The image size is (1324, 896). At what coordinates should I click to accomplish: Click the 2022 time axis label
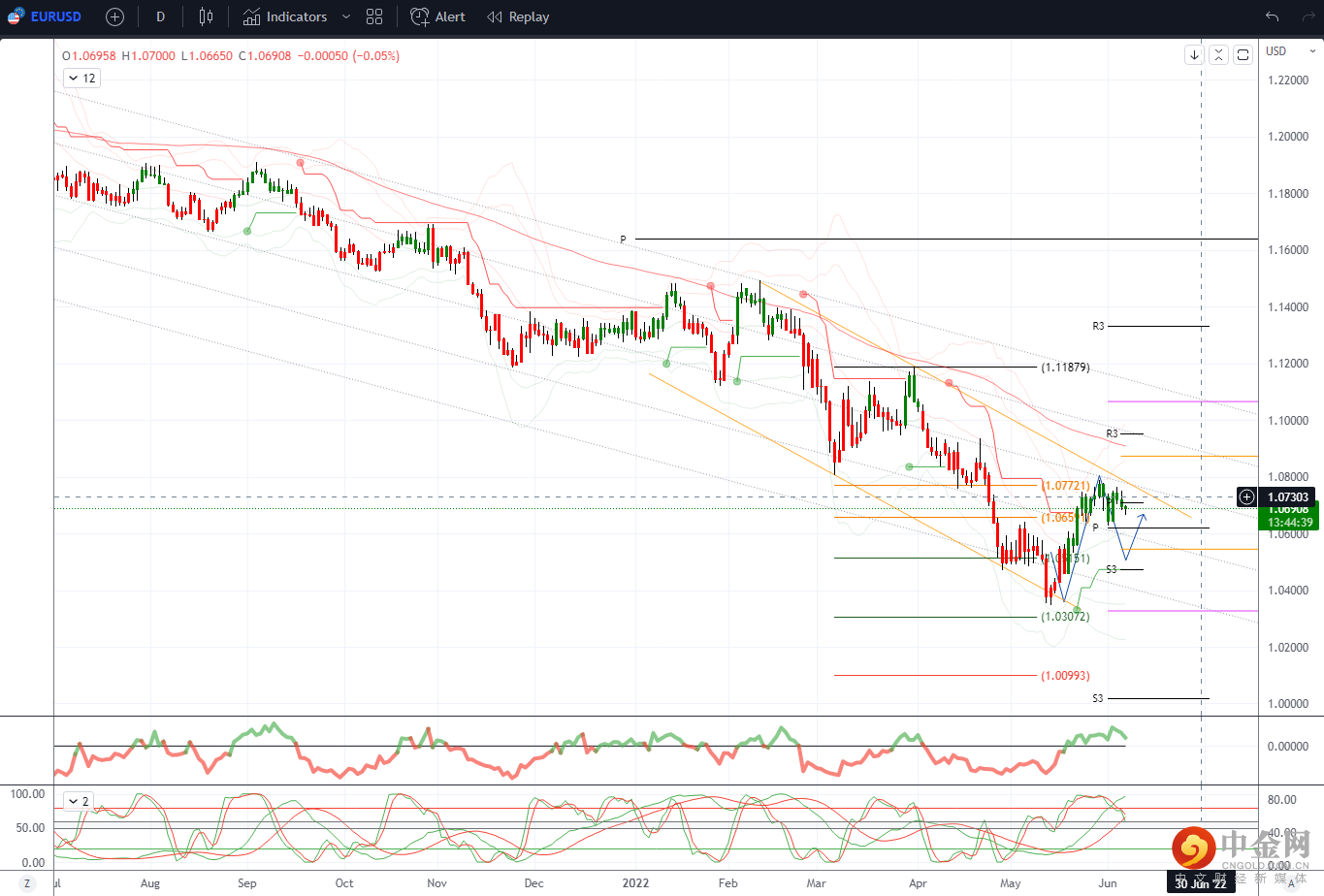click(635, 883)
